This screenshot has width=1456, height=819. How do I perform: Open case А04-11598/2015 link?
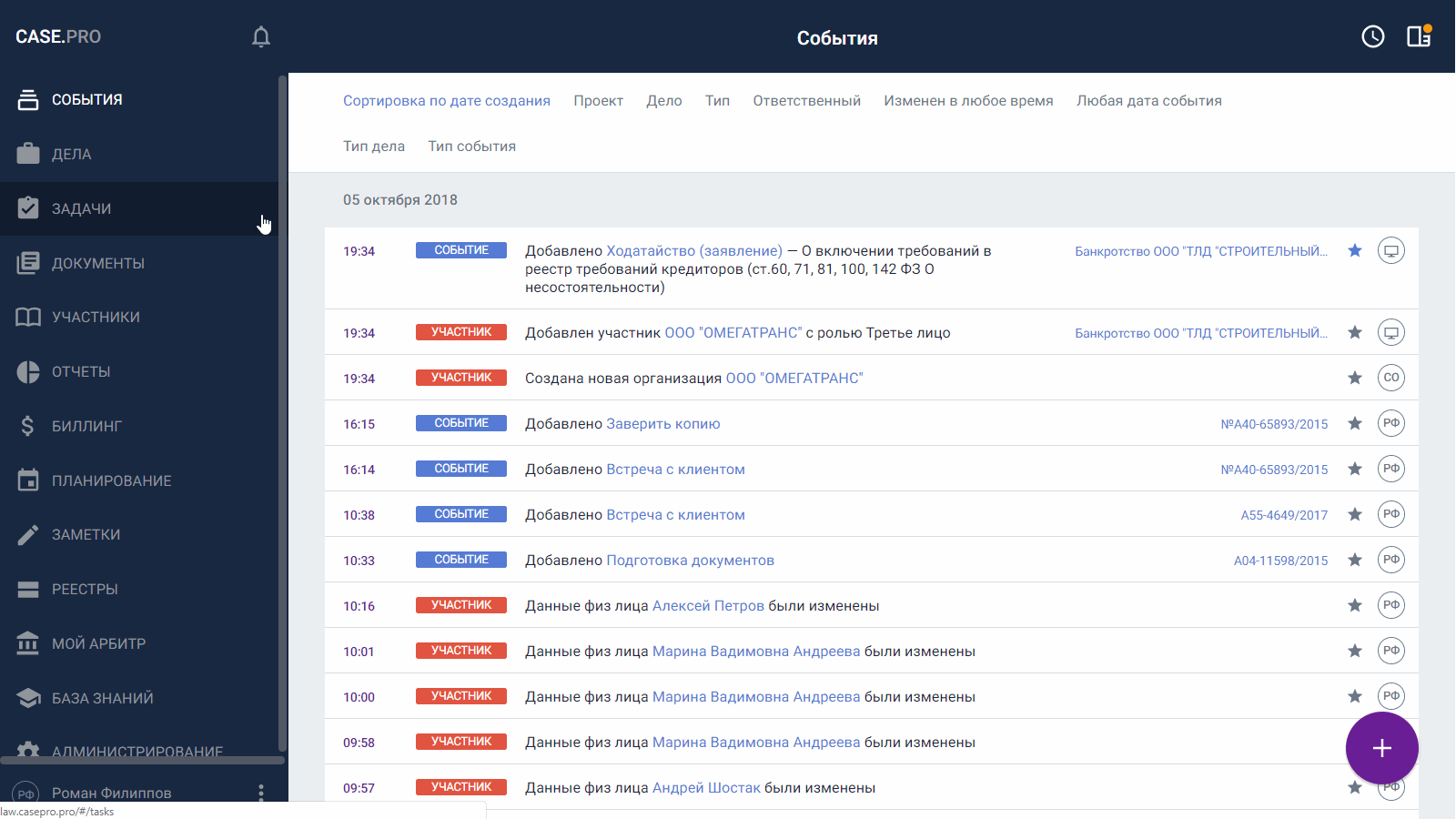[1280, 561]
